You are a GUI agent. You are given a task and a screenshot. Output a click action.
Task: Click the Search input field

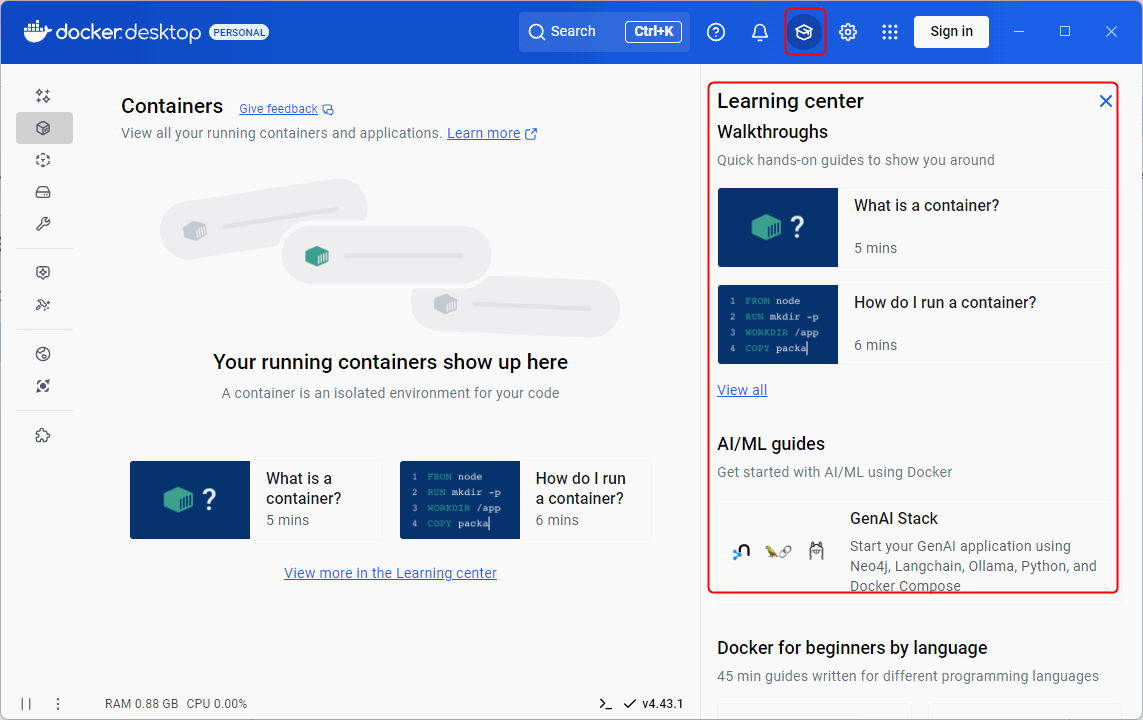pyautogui.click(x=602, y=32)
